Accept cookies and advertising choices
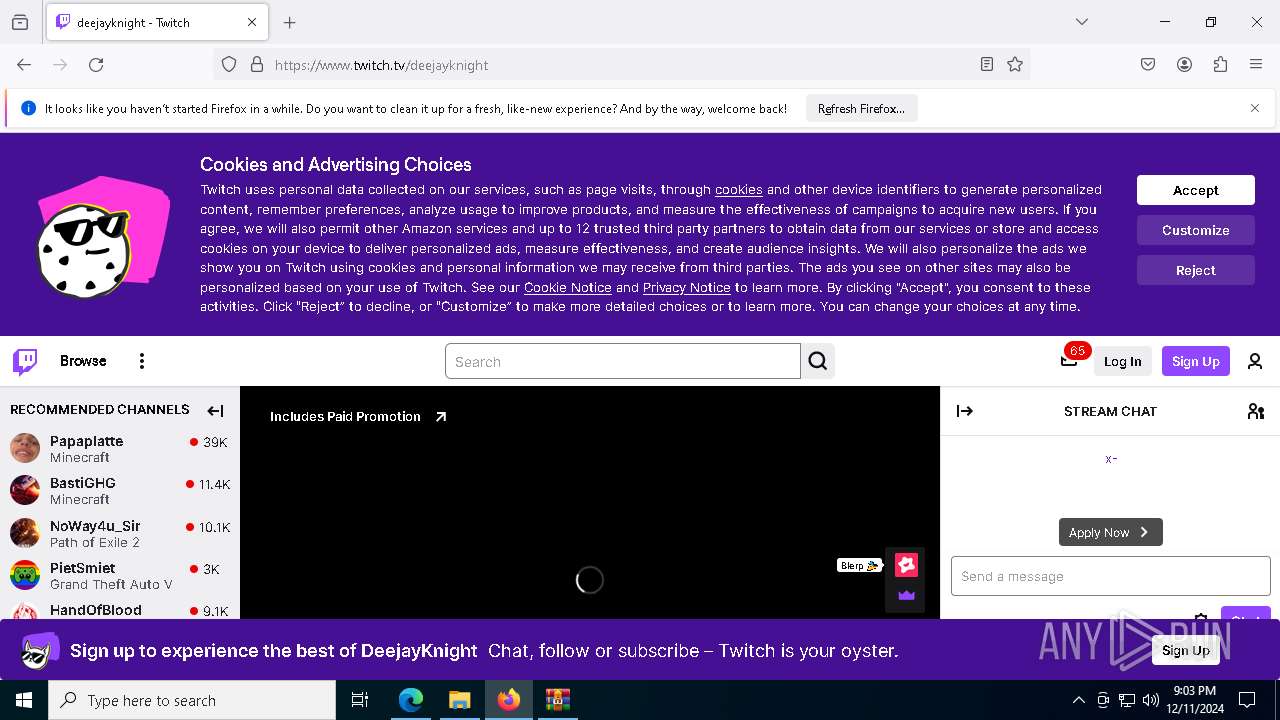 click(x=1196, y=190)
